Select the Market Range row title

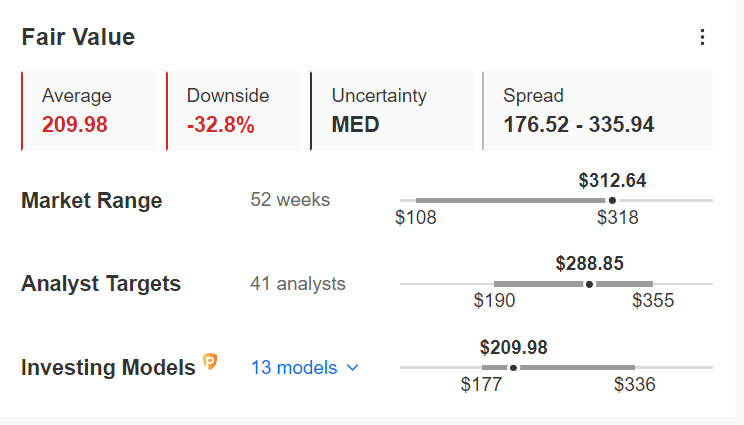92,200
